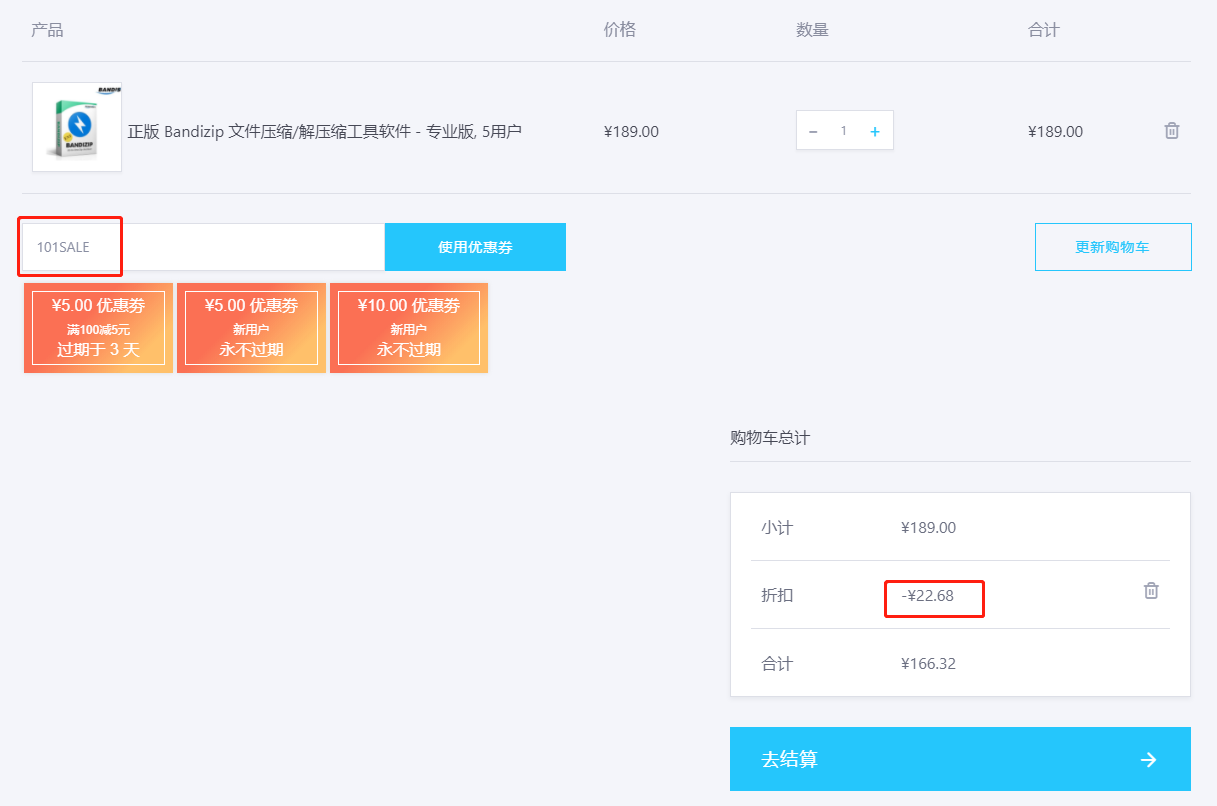
Task: Delete the Bandizip item from cart
Action: pyautogui.click(x=1172, y=131)
